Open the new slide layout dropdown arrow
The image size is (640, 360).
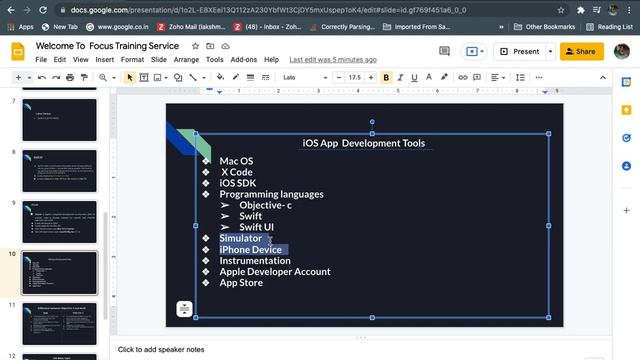[x=29, y=78]
